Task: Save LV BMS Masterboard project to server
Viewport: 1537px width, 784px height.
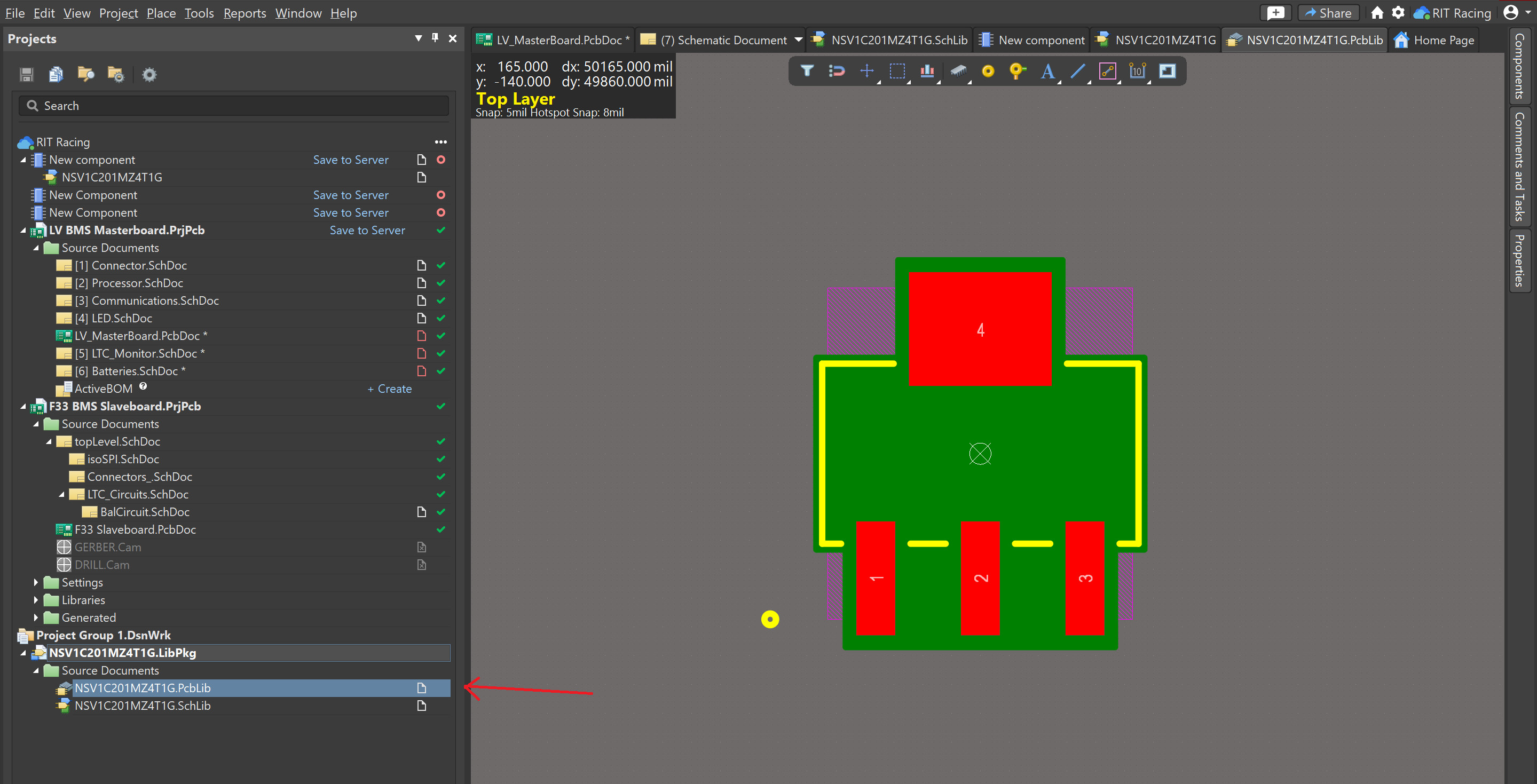Action: tap(367, 231)
